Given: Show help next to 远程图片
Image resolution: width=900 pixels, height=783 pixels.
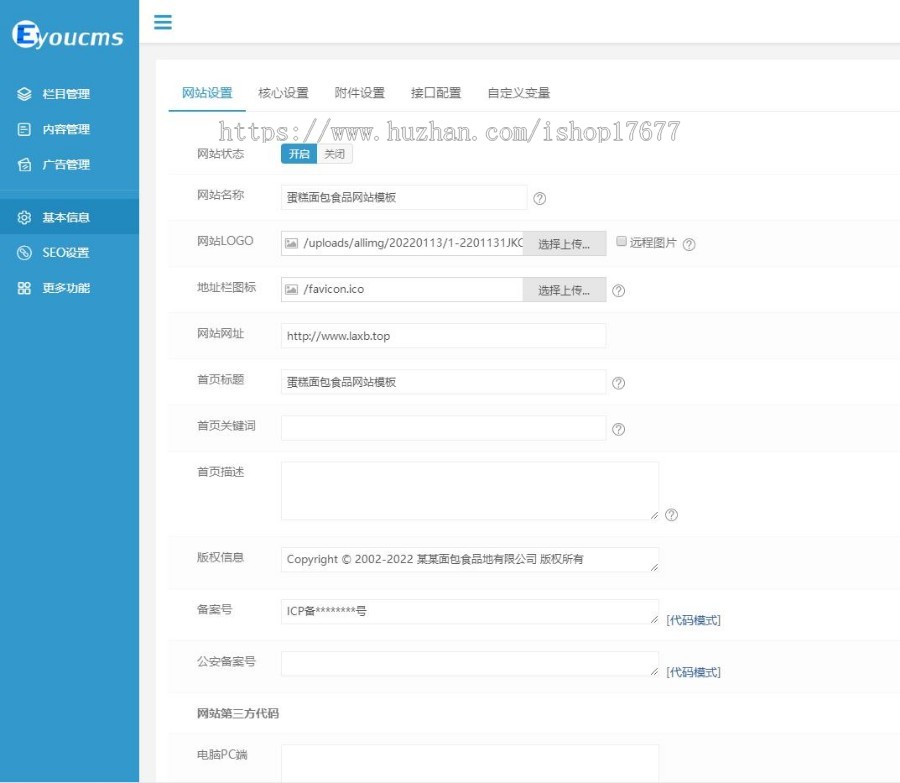Looking at the screenshot, I should click(689, 245).
